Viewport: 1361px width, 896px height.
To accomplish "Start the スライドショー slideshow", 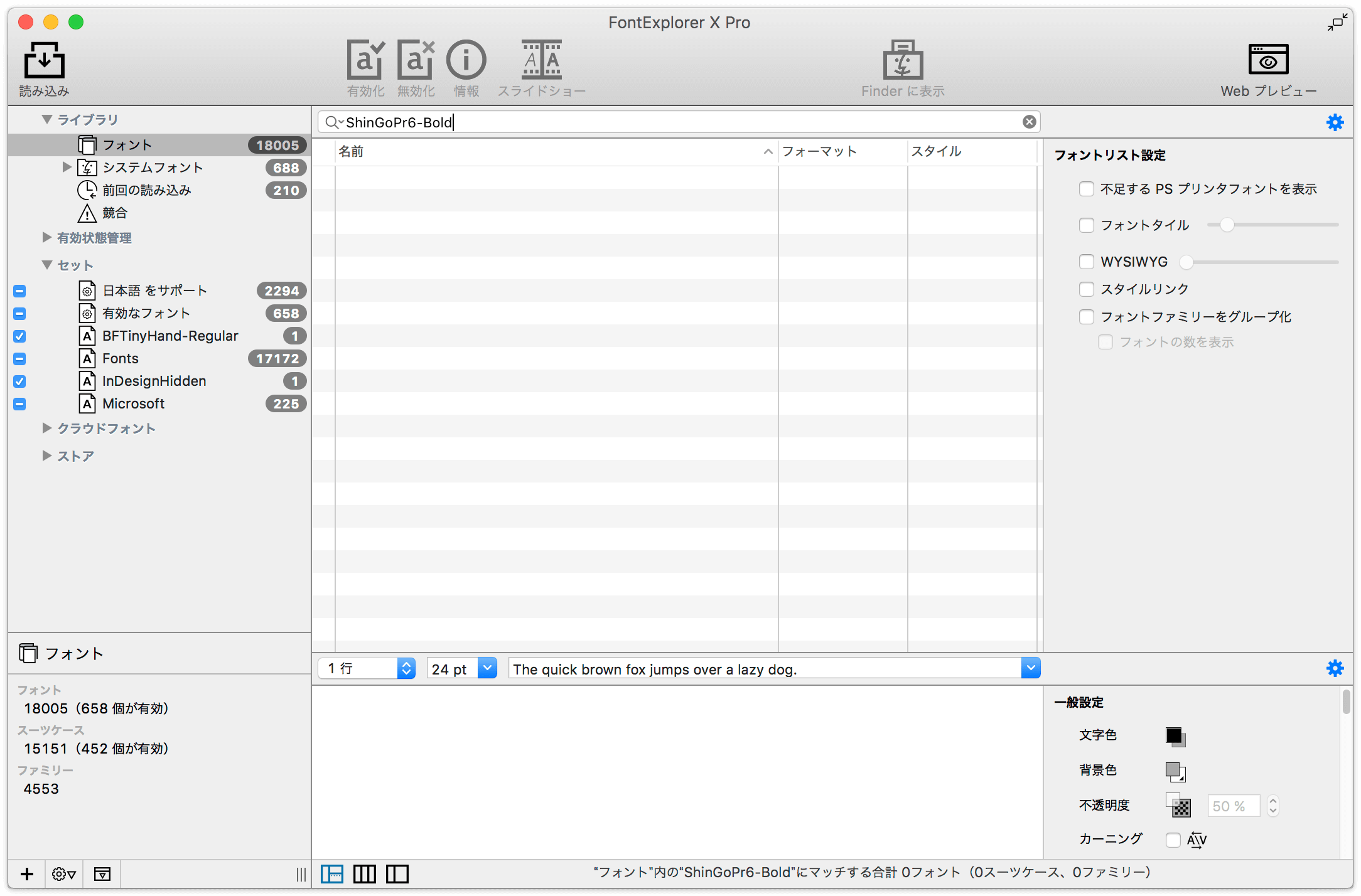I will pyautogui.click(x=541, y=60).
